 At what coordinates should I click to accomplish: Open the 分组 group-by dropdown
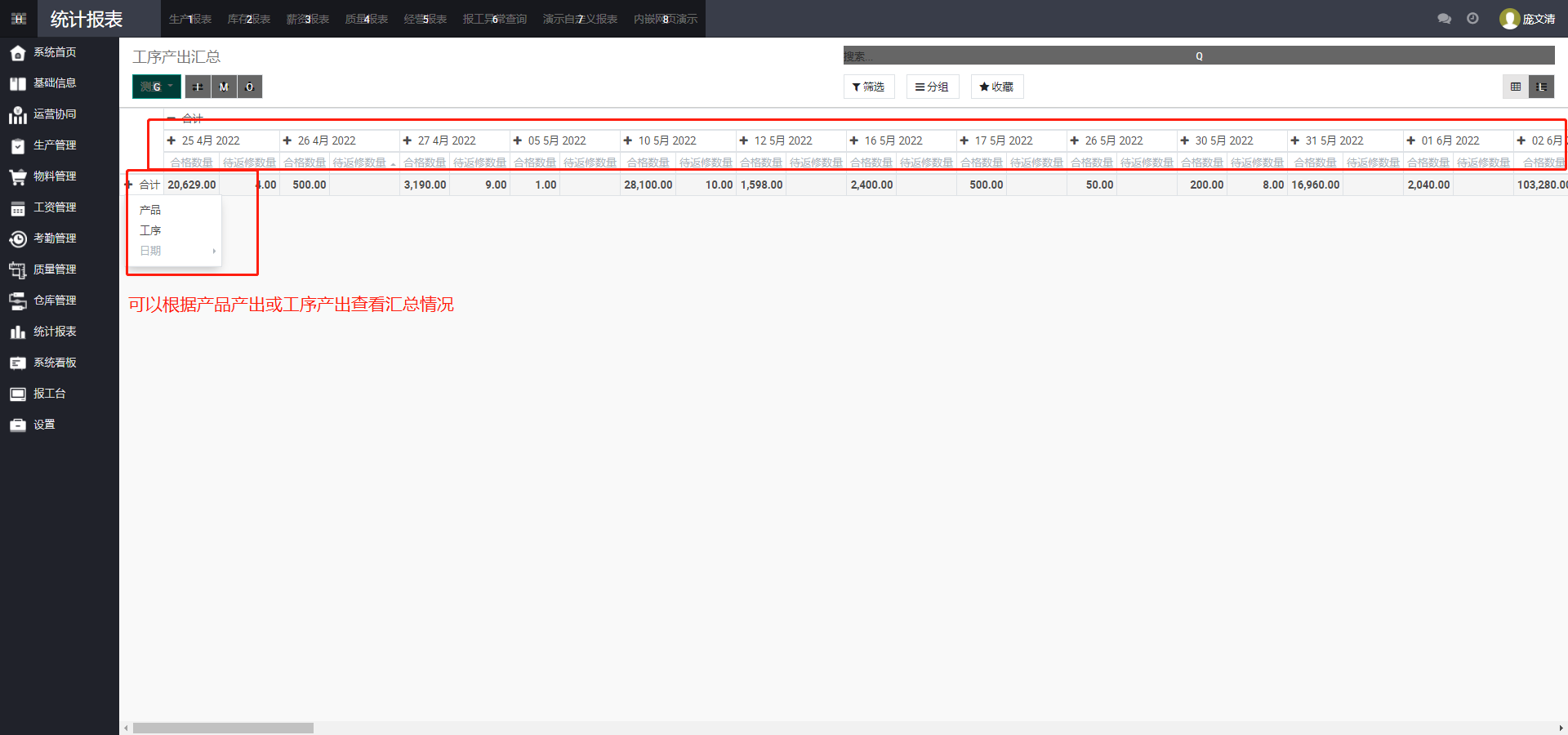pos(932,87)
